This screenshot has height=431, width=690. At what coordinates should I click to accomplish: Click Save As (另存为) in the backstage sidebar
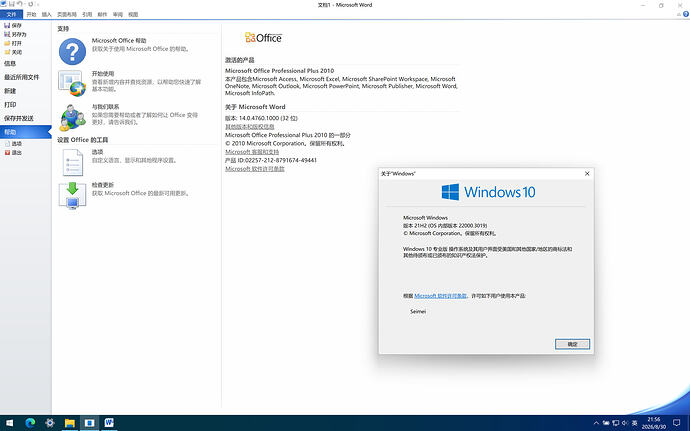coord(15,34)
